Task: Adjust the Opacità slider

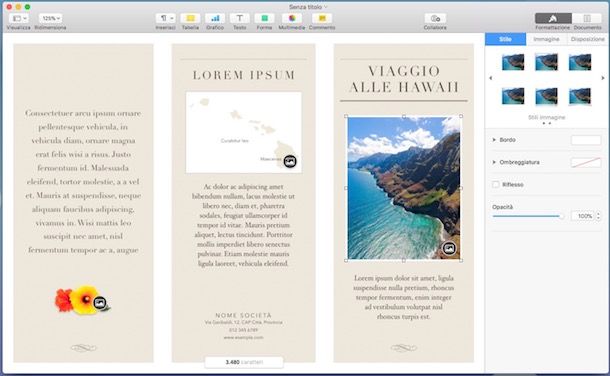Action: 528,216
